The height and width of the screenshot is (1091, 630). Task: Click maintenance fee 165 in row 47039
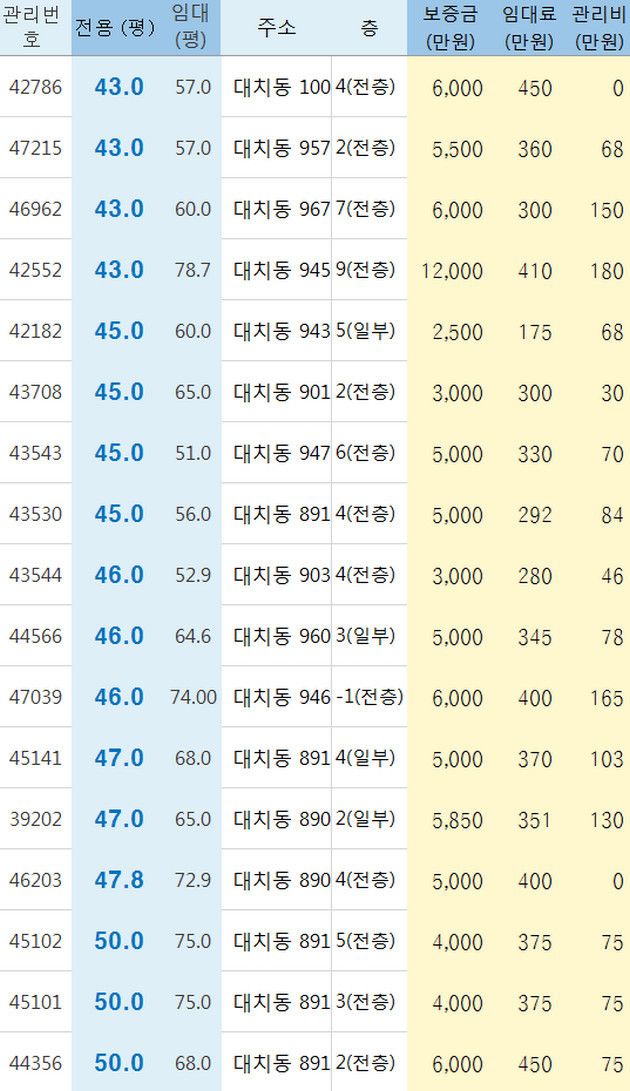[606, 698]
